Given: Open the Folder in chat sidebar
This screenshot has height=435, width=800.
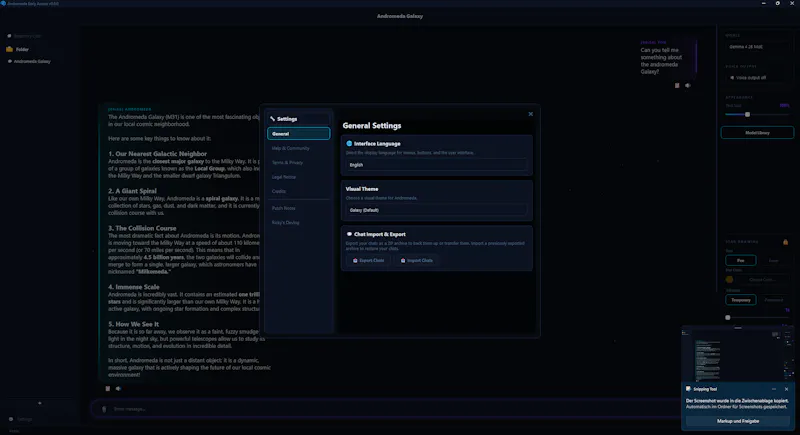Looking at the screenshot, I should [x=22, y=49].
